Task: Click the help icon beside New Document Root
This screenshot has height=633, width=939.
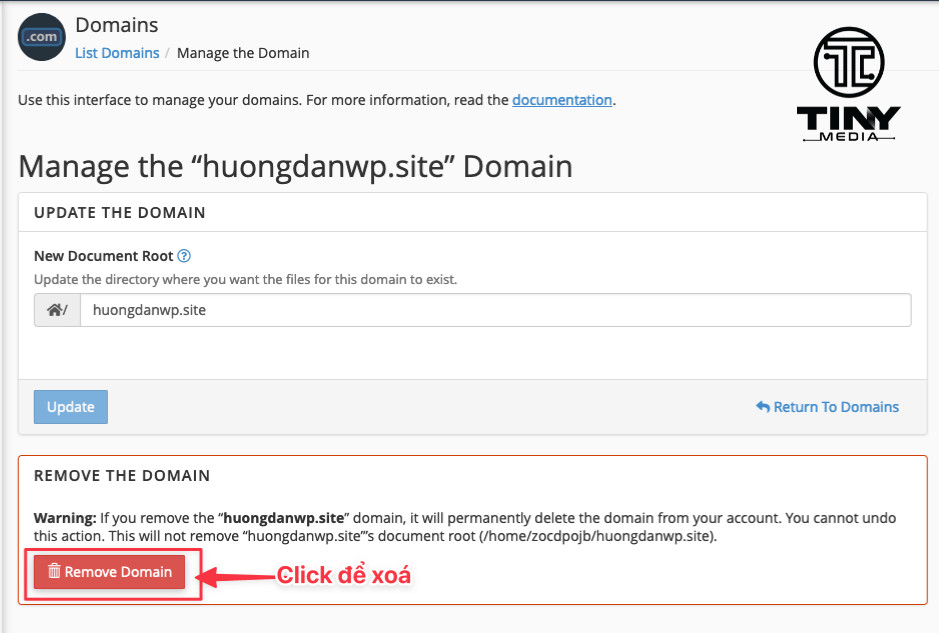Action: coord(184,256)
